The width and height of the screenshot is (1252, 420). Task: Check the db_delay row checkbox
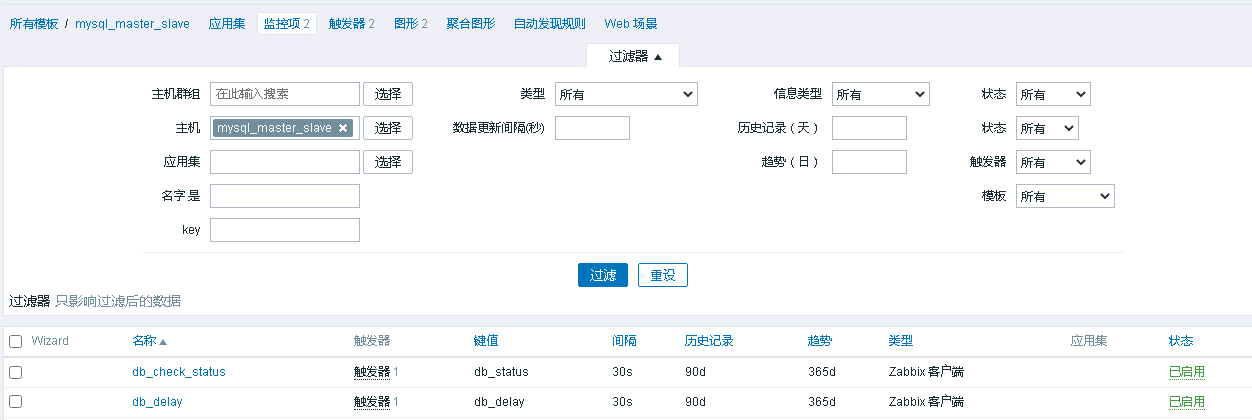pyautogui.click(x=15, y=402)
